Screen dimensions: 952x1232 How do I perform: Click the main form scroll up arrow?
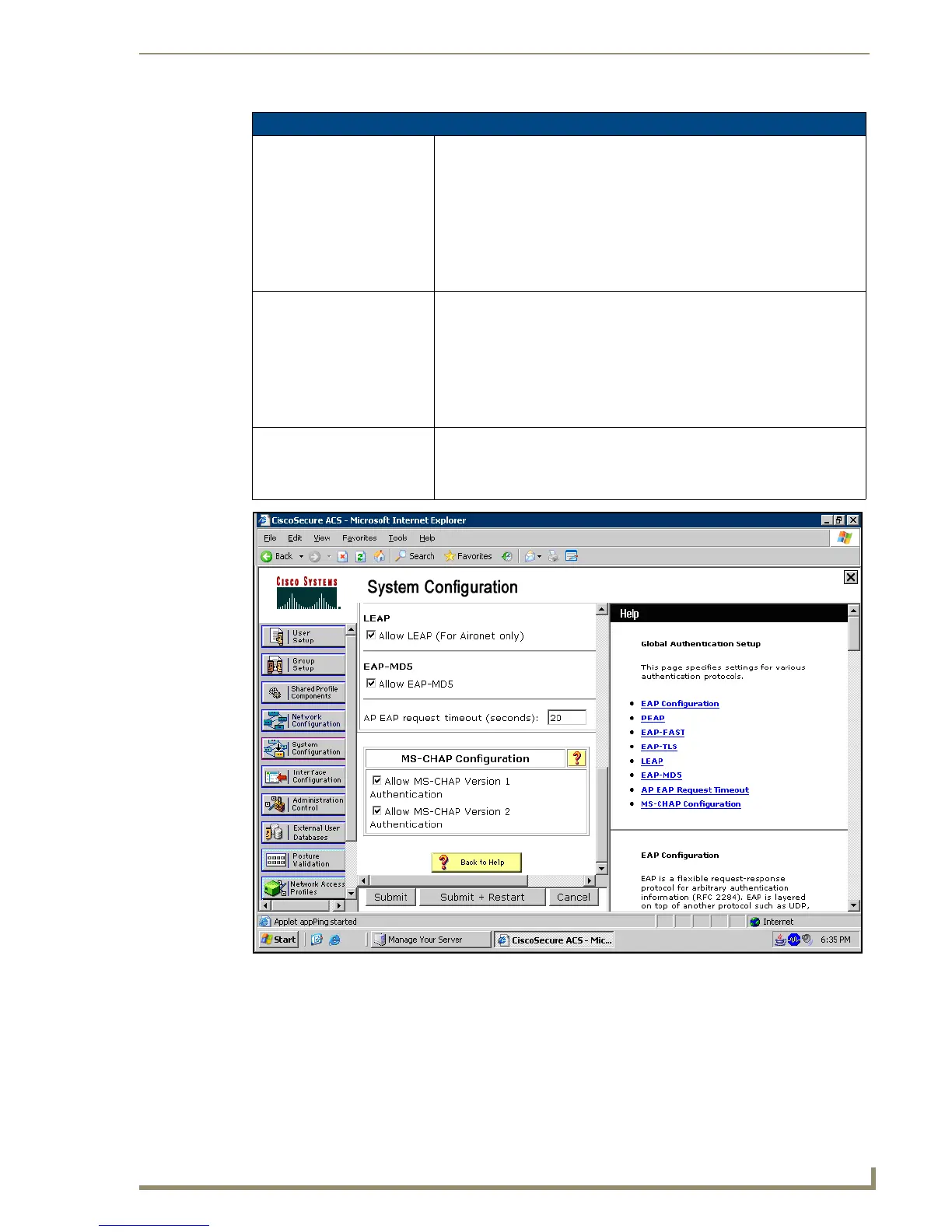602,610
